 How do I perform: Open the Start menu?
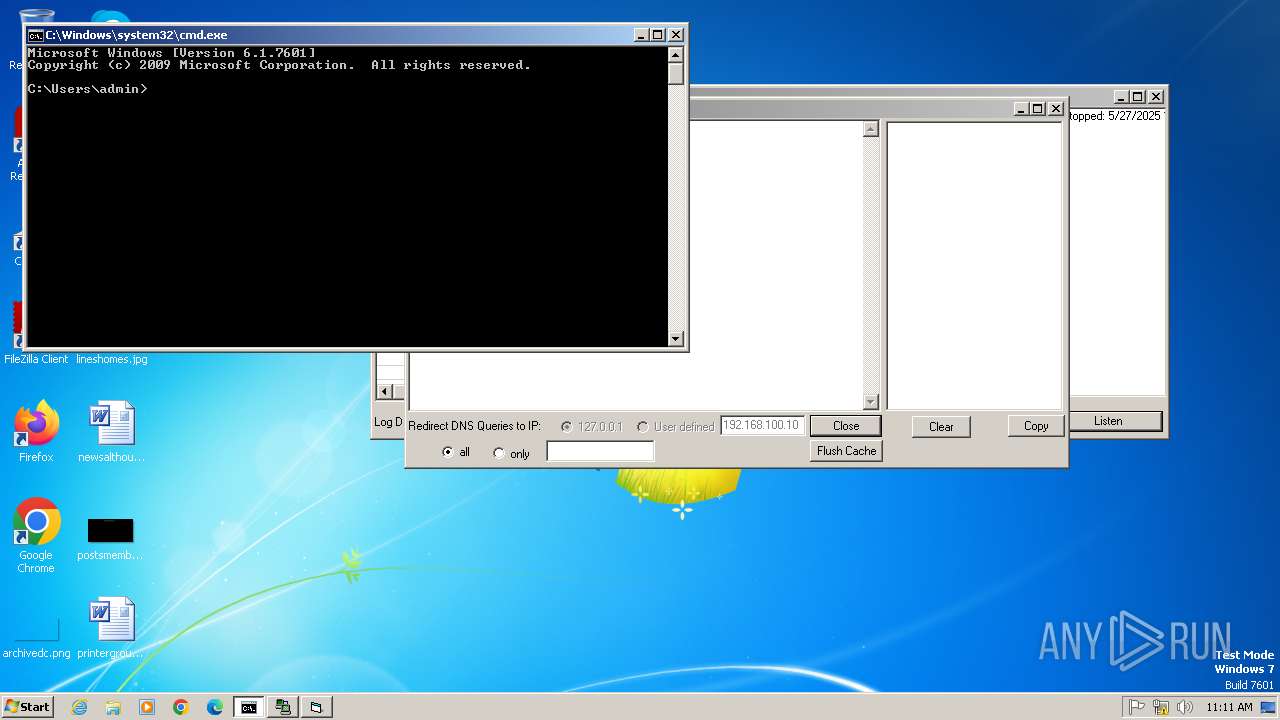point(28,706)
